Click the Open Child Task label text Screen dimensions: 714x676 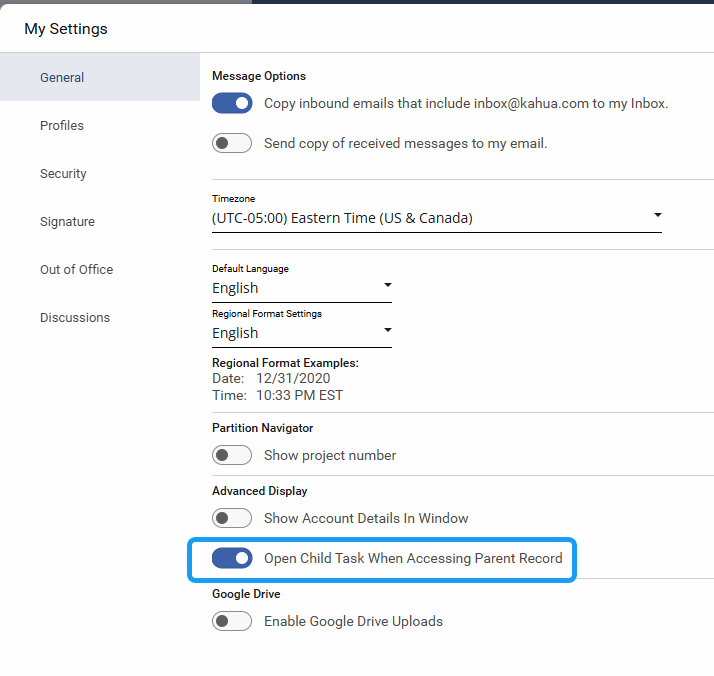tap(413, 558)
